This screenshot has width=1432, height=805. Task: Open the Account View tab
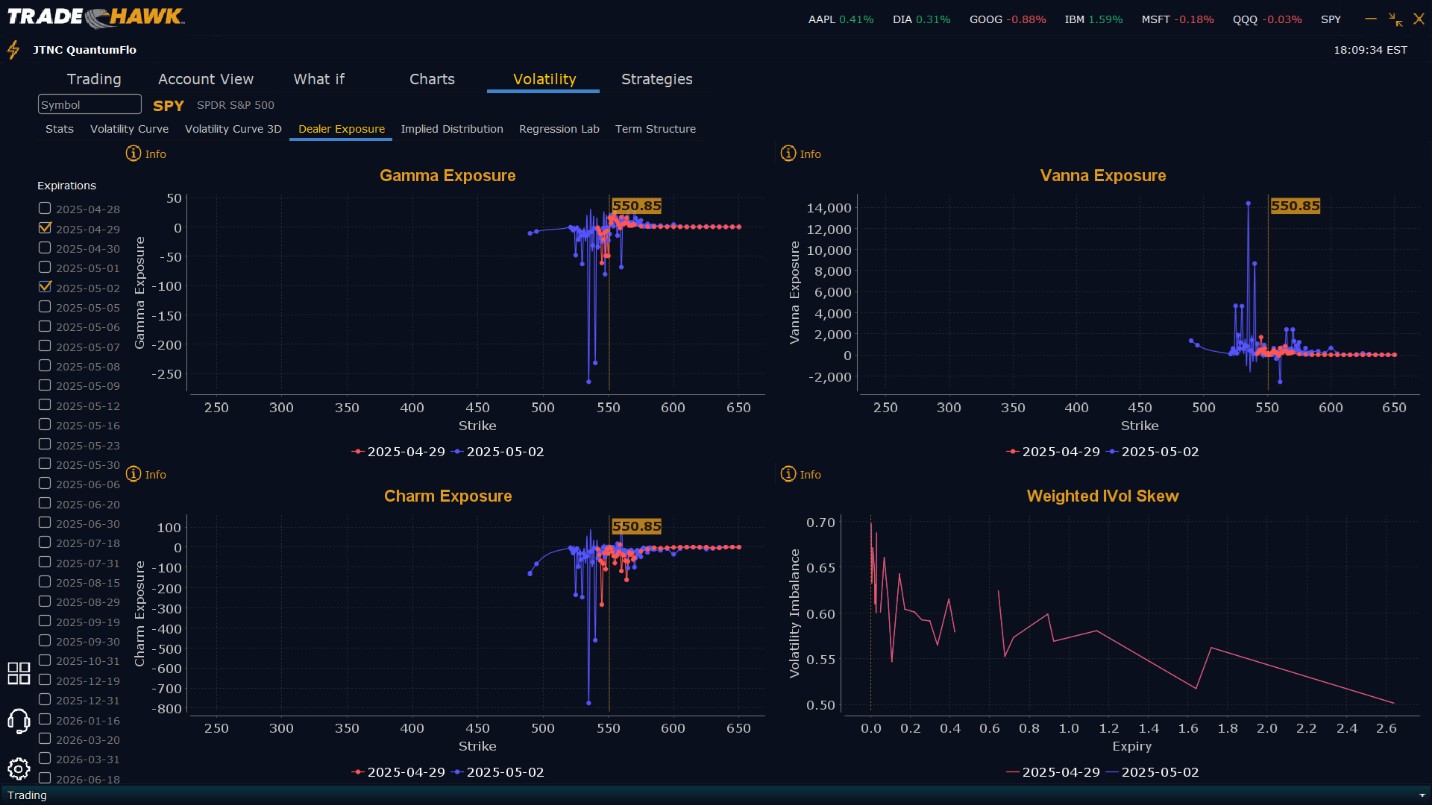click(206, 79)
